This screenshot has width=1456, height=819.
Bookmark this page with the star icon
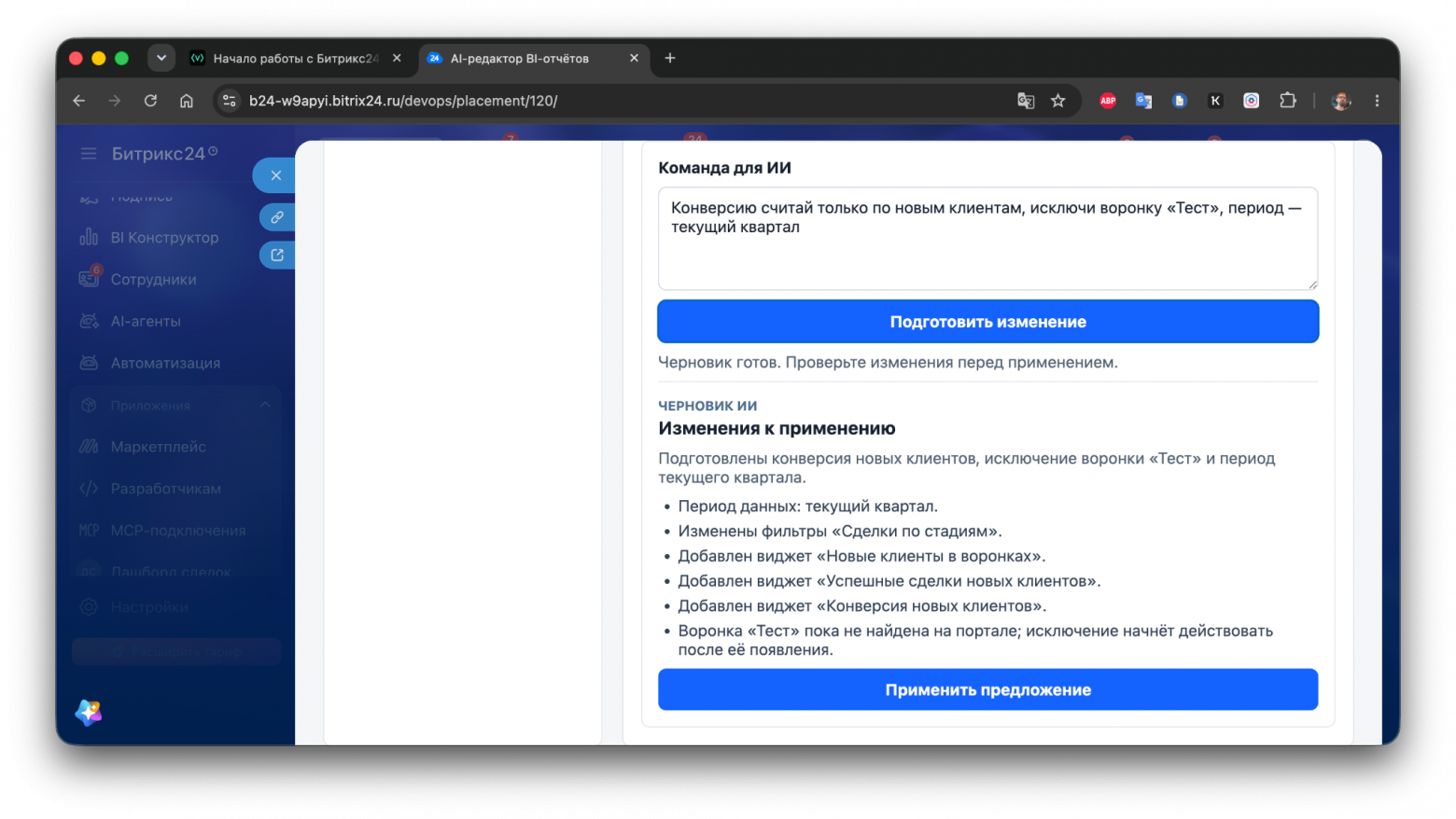[x=1058, y=101]
